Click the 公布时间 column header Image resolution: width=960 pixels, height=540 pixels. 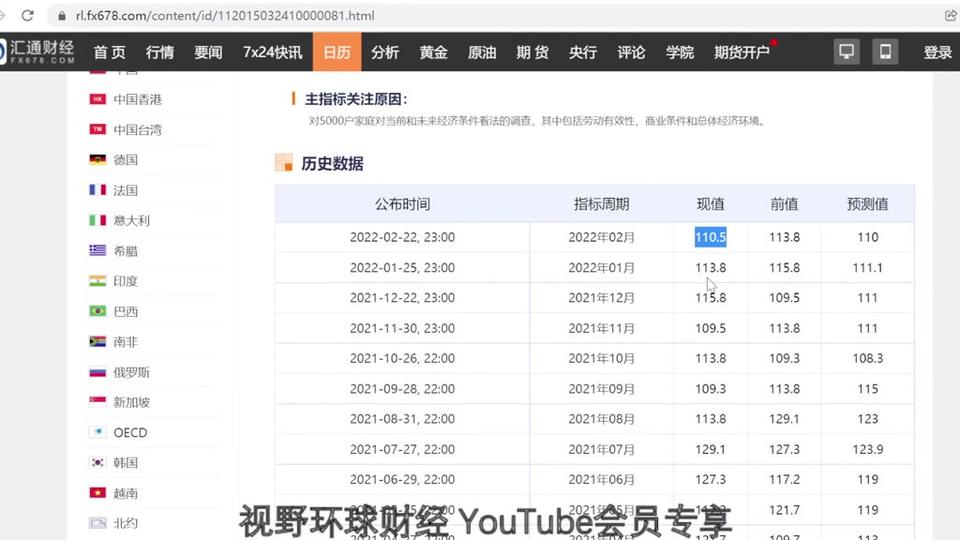(x=402, y=204)
